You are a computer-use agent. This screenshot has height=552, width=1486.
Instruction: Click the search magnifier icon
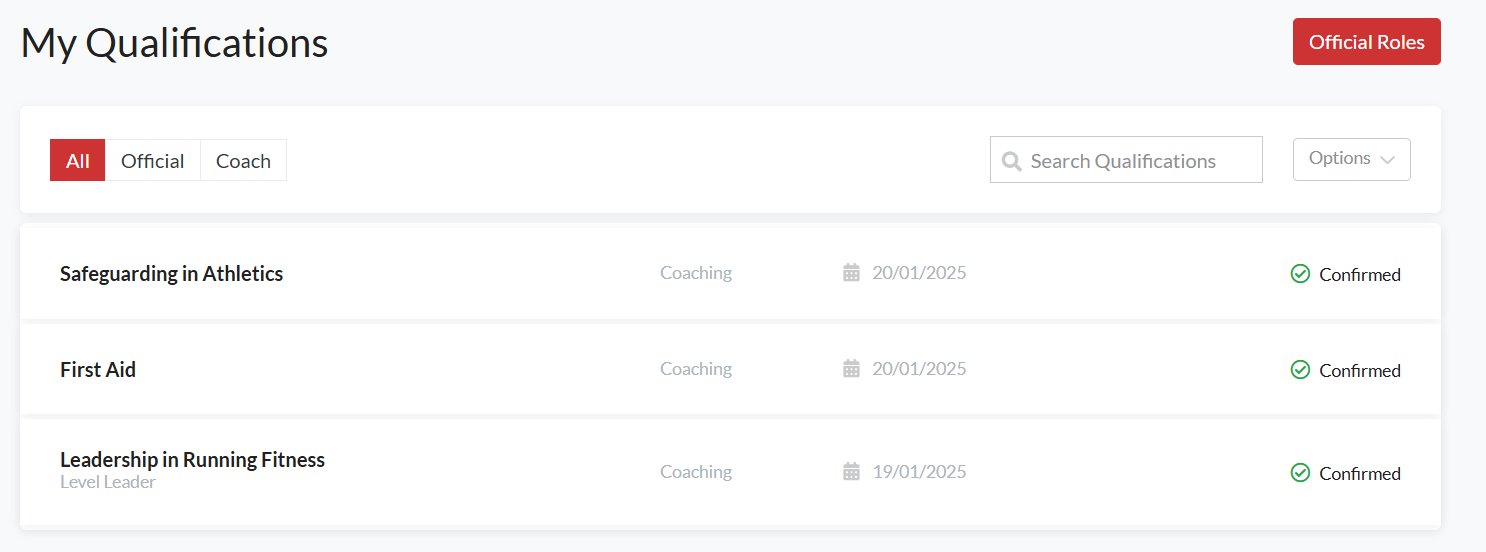[1012, 161]
